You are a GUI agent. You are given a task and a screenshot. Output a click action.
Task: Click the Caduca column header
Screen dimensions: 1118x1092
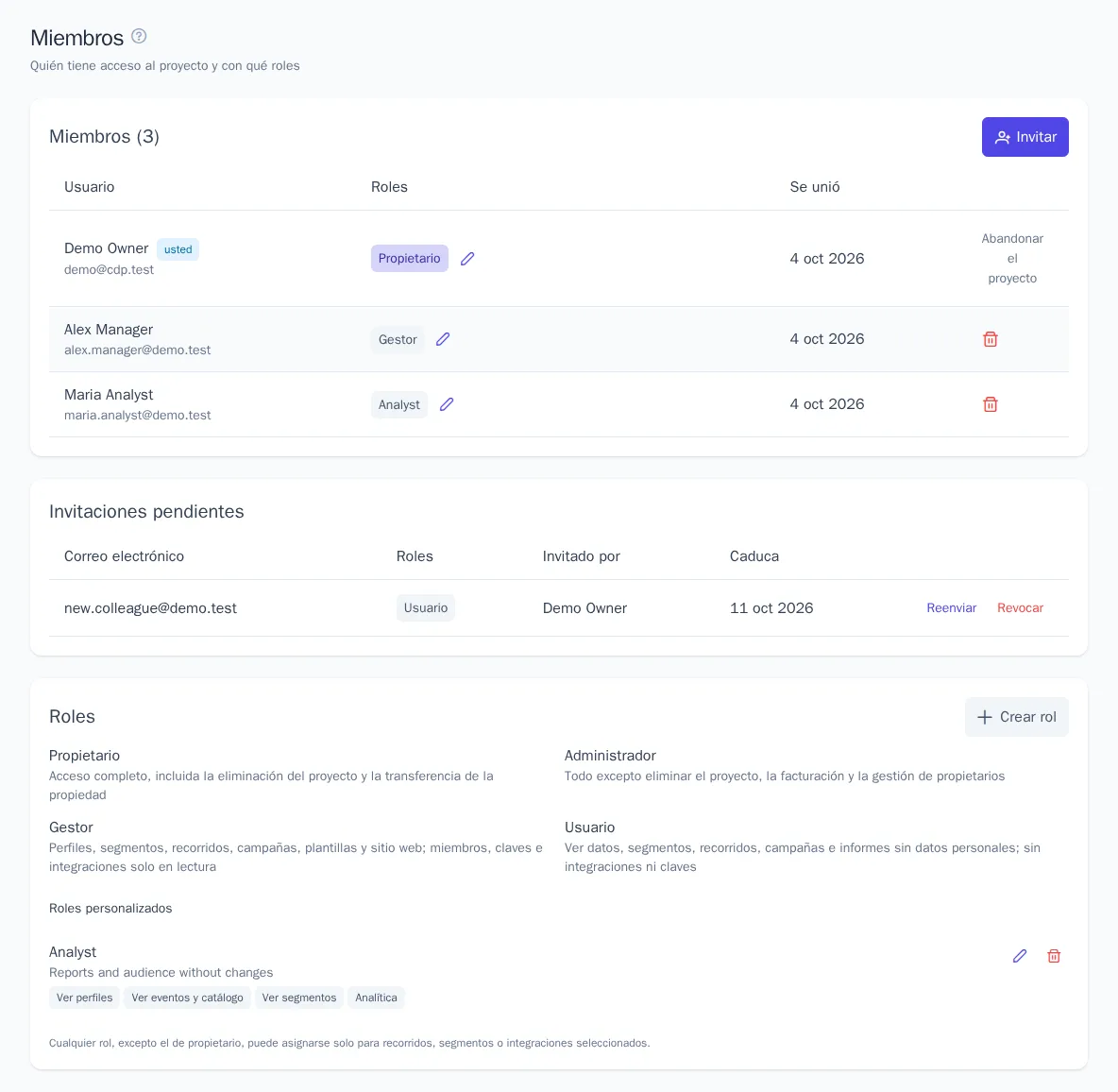click(754, 556)
